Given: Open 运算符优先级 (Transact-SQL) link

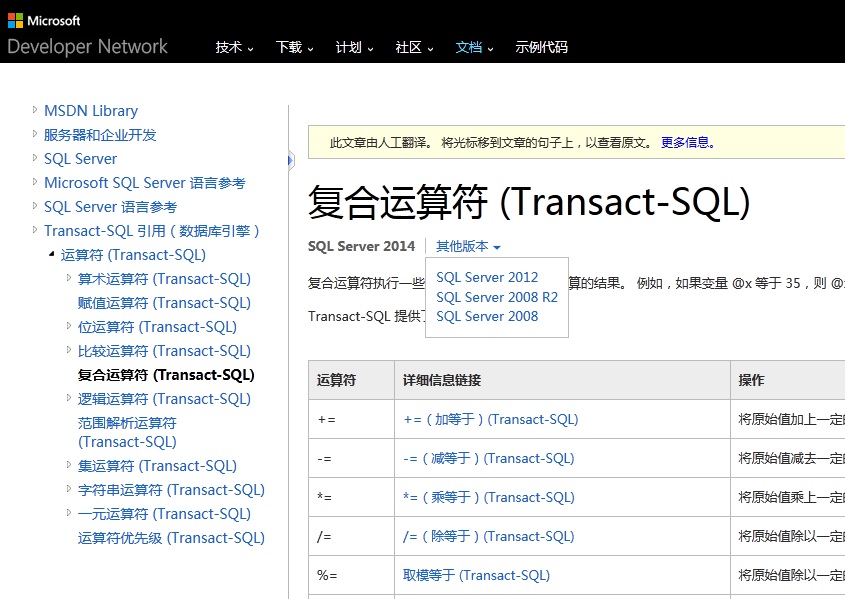Looking at the screenshot, I should 171,538.
